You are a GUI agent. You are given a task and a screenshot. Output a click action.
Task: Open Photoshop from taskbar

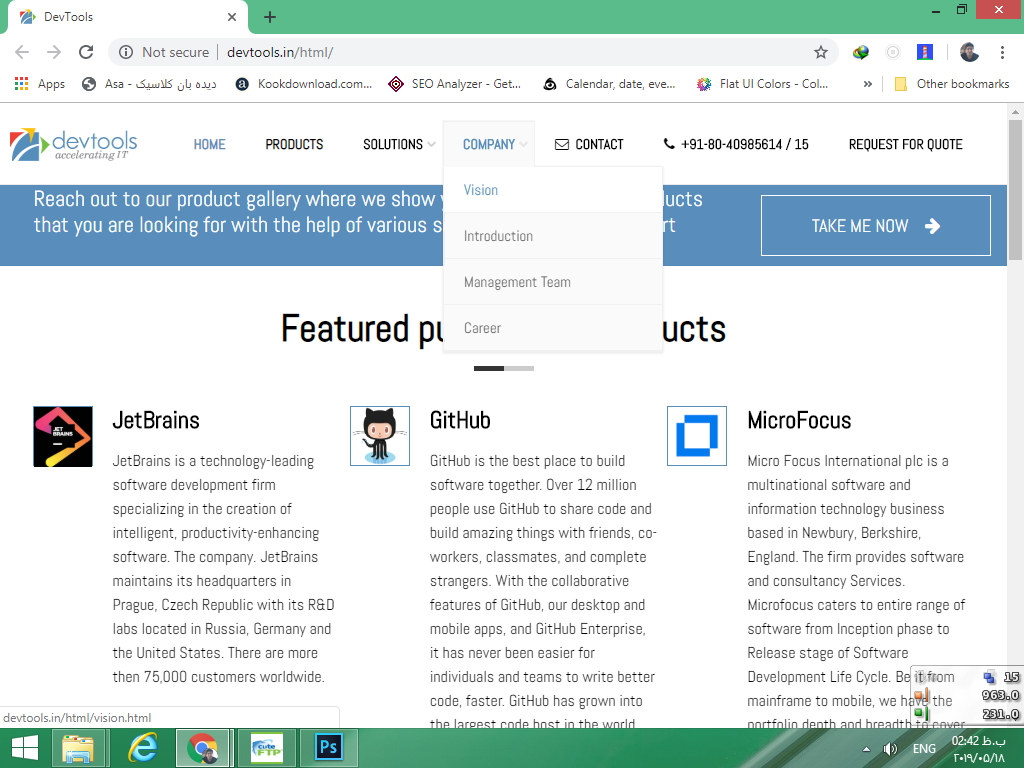coord(328,748)
